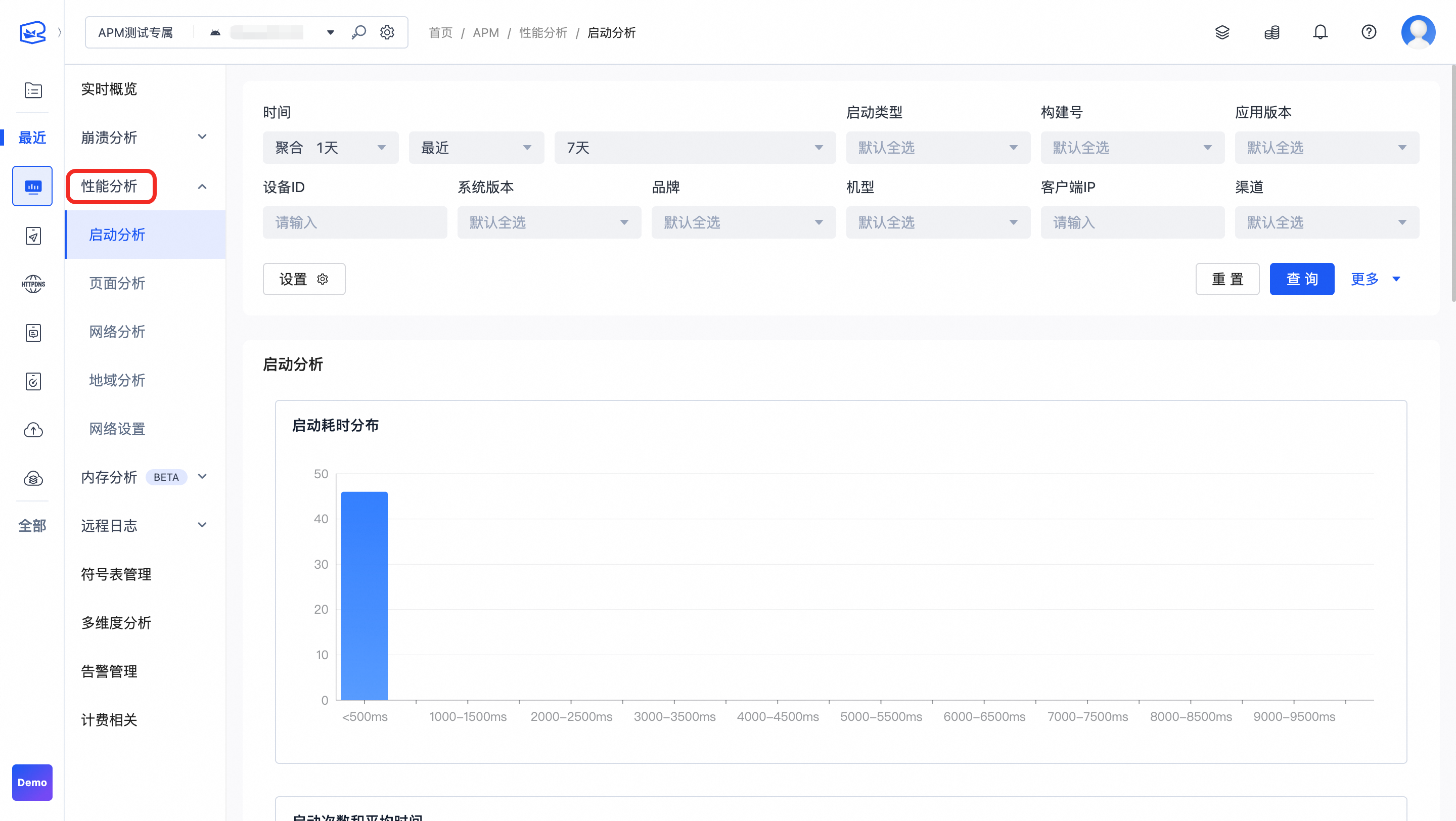Click the 设备ID input field
The width and height of the screenshot is (1456, 821).
[x=354, y=222]
